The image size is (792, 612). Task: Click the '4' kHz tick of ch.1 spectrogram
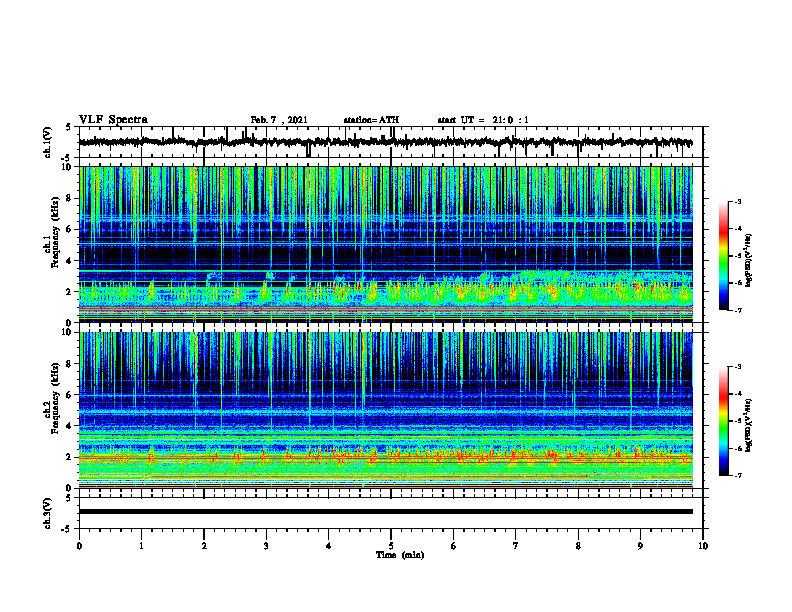click(x=69, y=261)
